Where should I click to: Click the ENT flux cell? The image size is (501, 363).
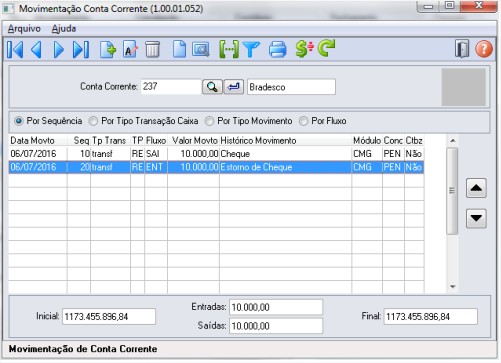pyautogui.click(x=156, y=167)
